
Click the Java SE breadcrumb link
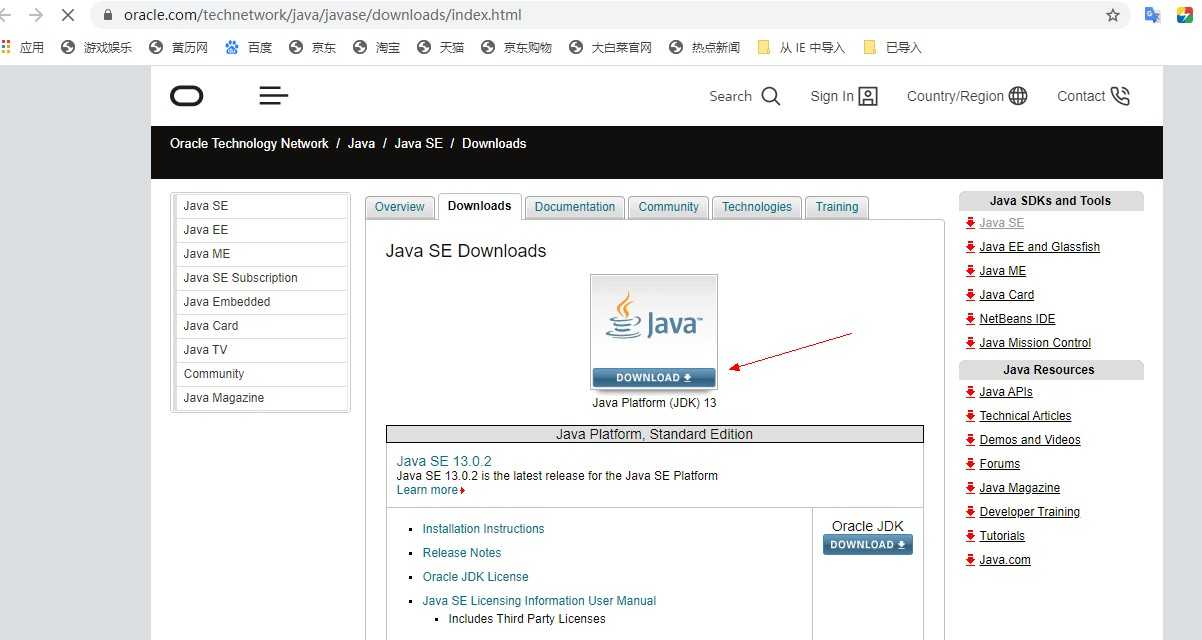418,143
